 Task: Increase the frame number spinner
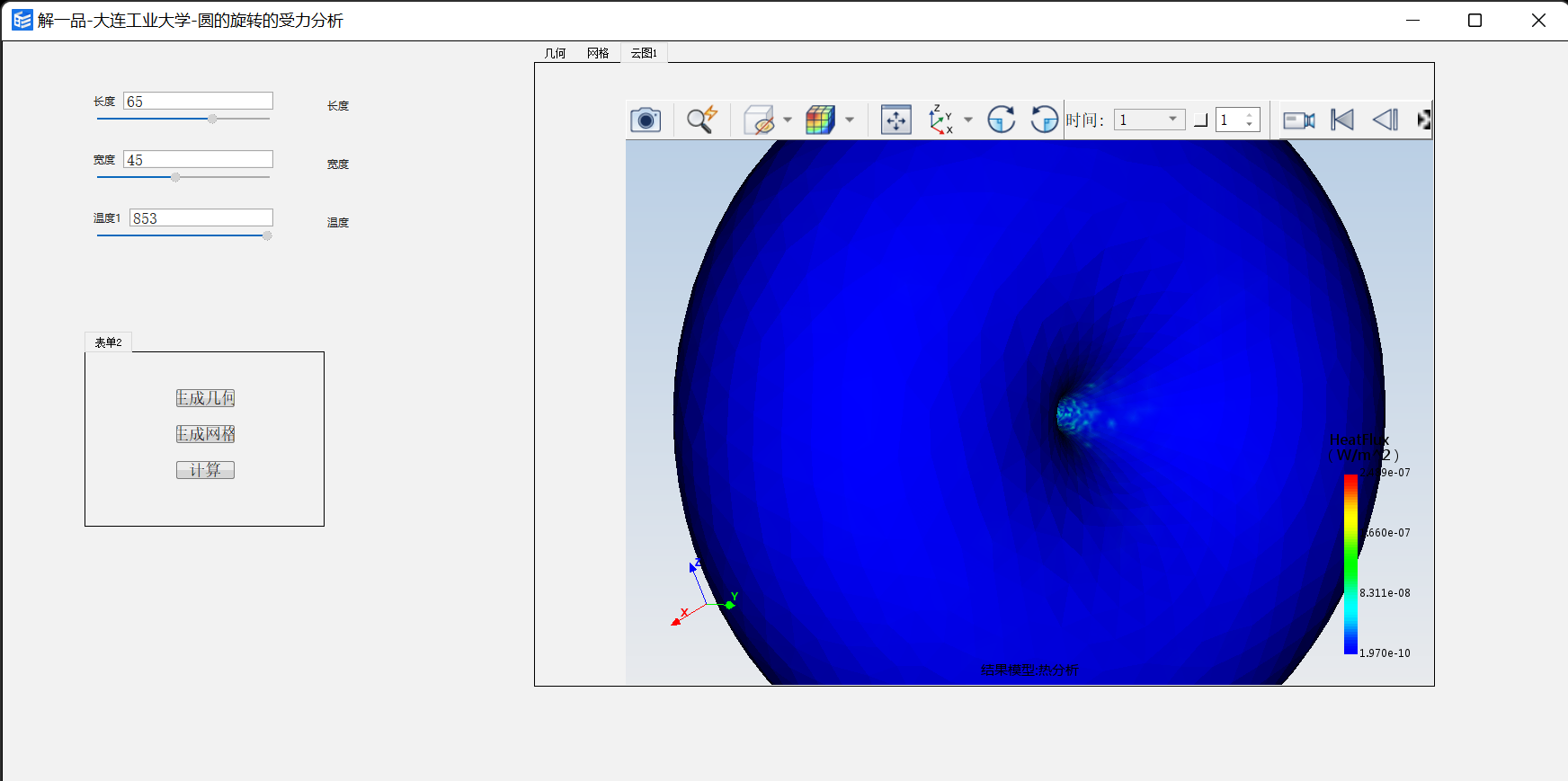click(x=1250, y=115)
